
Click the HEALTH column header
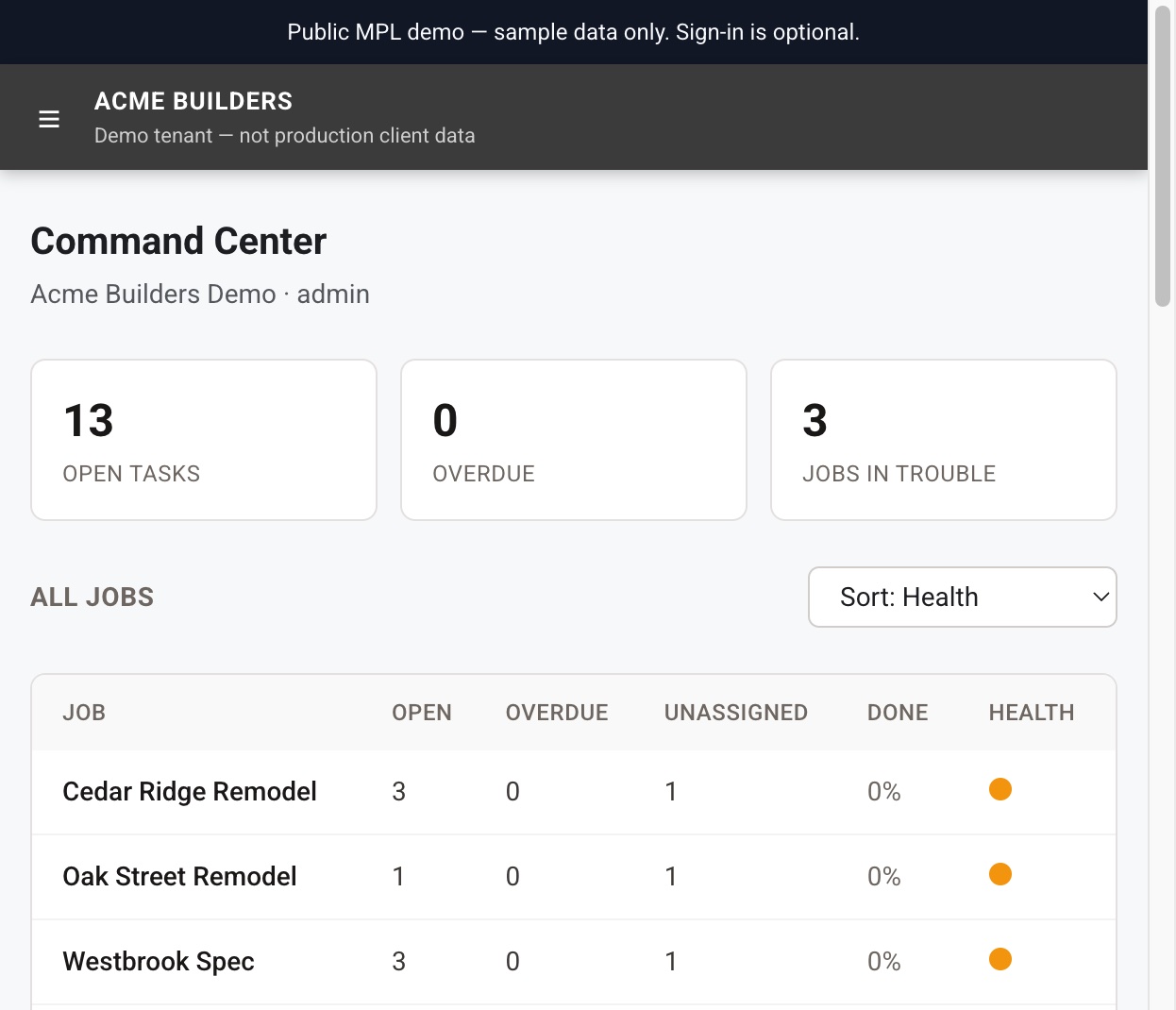1032,713
